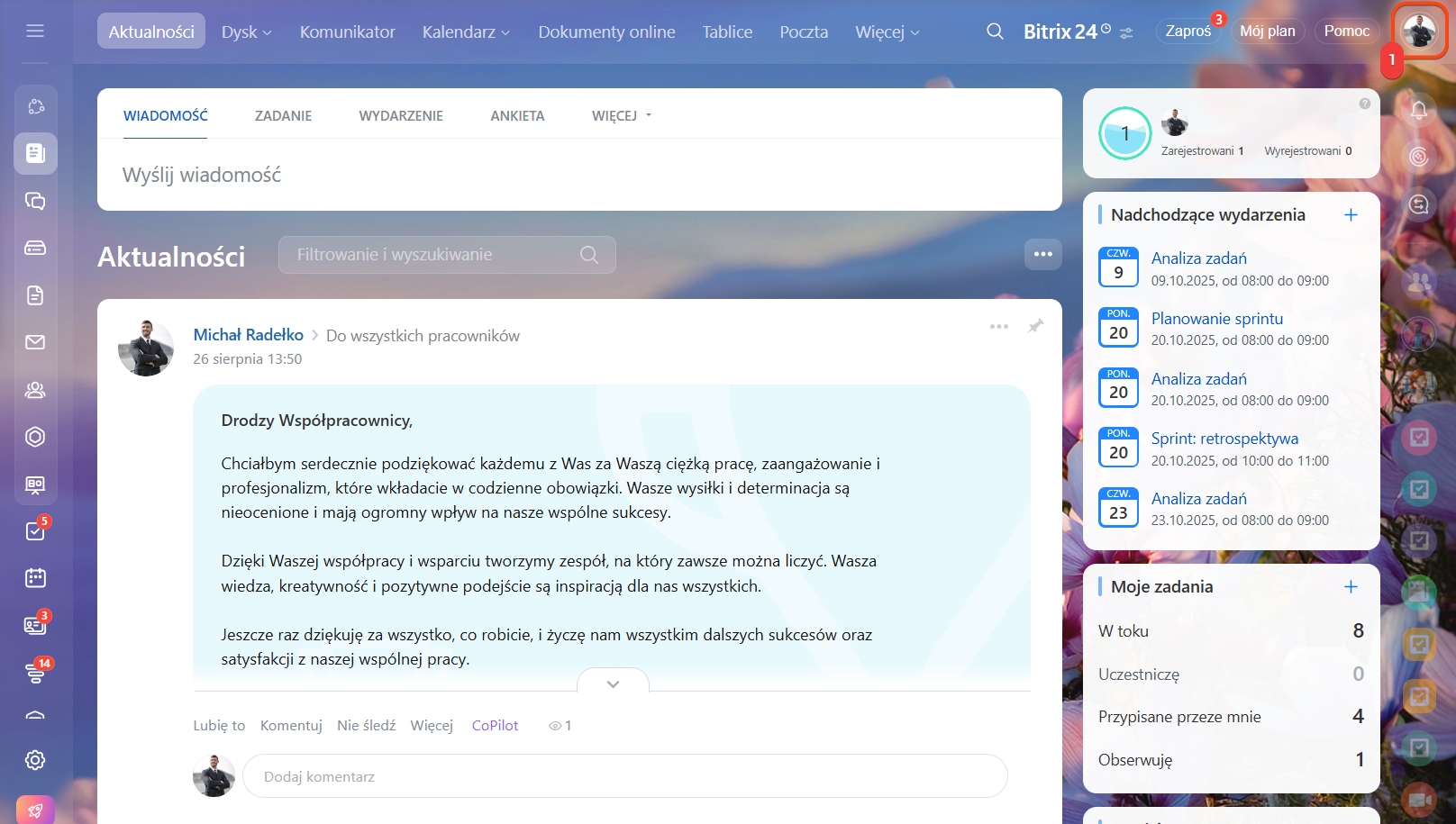The width and height of the screenshot is (1456, 824).
Task: Open the mail envelope icon in the sidebar
Action: click(x=35, y=342)
